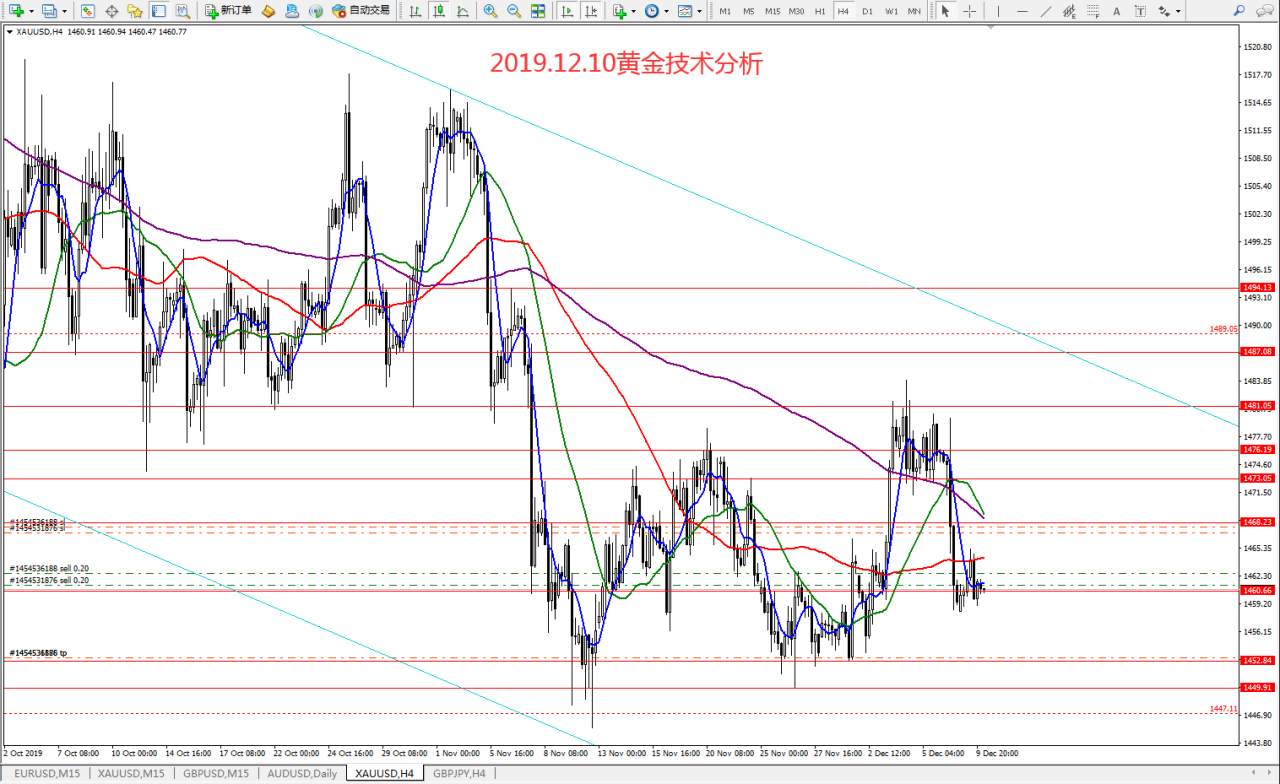This screenshot has height=784, width=1280.
Task: Switch to candlestick chart view
Action: (x=439, y=10)
